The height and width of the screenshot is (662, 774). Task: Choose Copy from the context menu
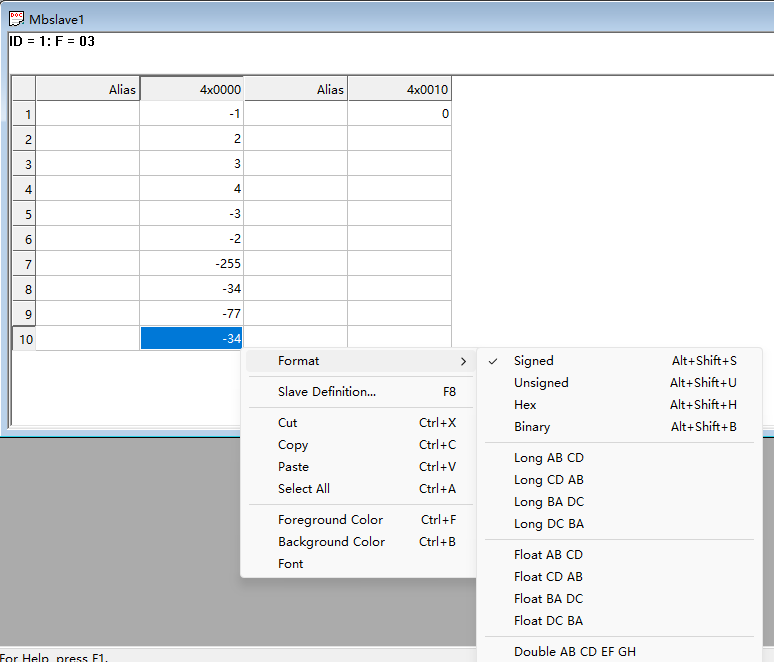click(293, 445)
